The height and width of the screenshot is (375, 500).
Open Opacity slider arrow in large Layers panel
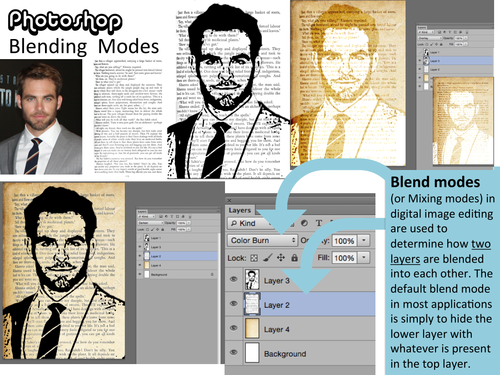(364, 241)
